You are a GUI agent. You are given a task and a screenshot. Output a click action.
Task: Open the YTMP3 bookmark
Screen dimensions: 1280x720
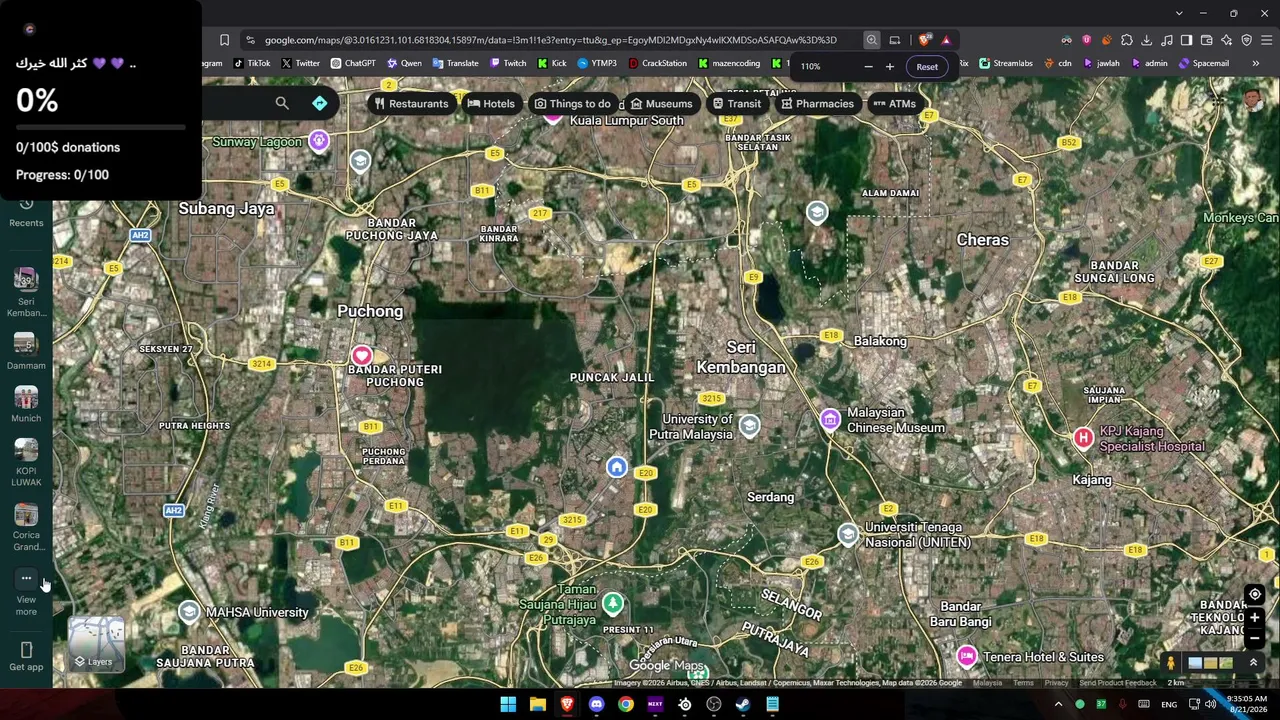click(597, 63)
